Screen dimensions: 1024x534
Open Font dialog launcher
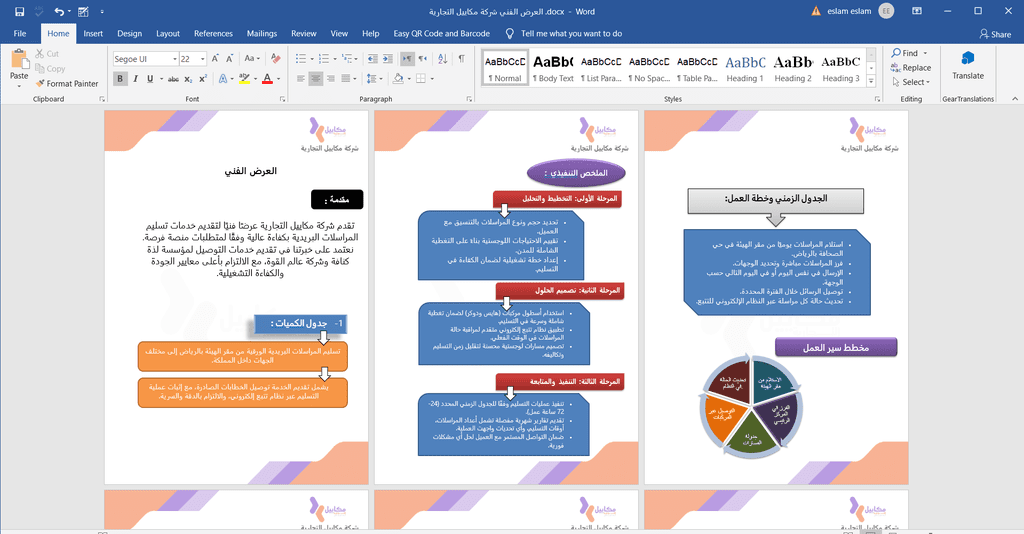[283, 99]
